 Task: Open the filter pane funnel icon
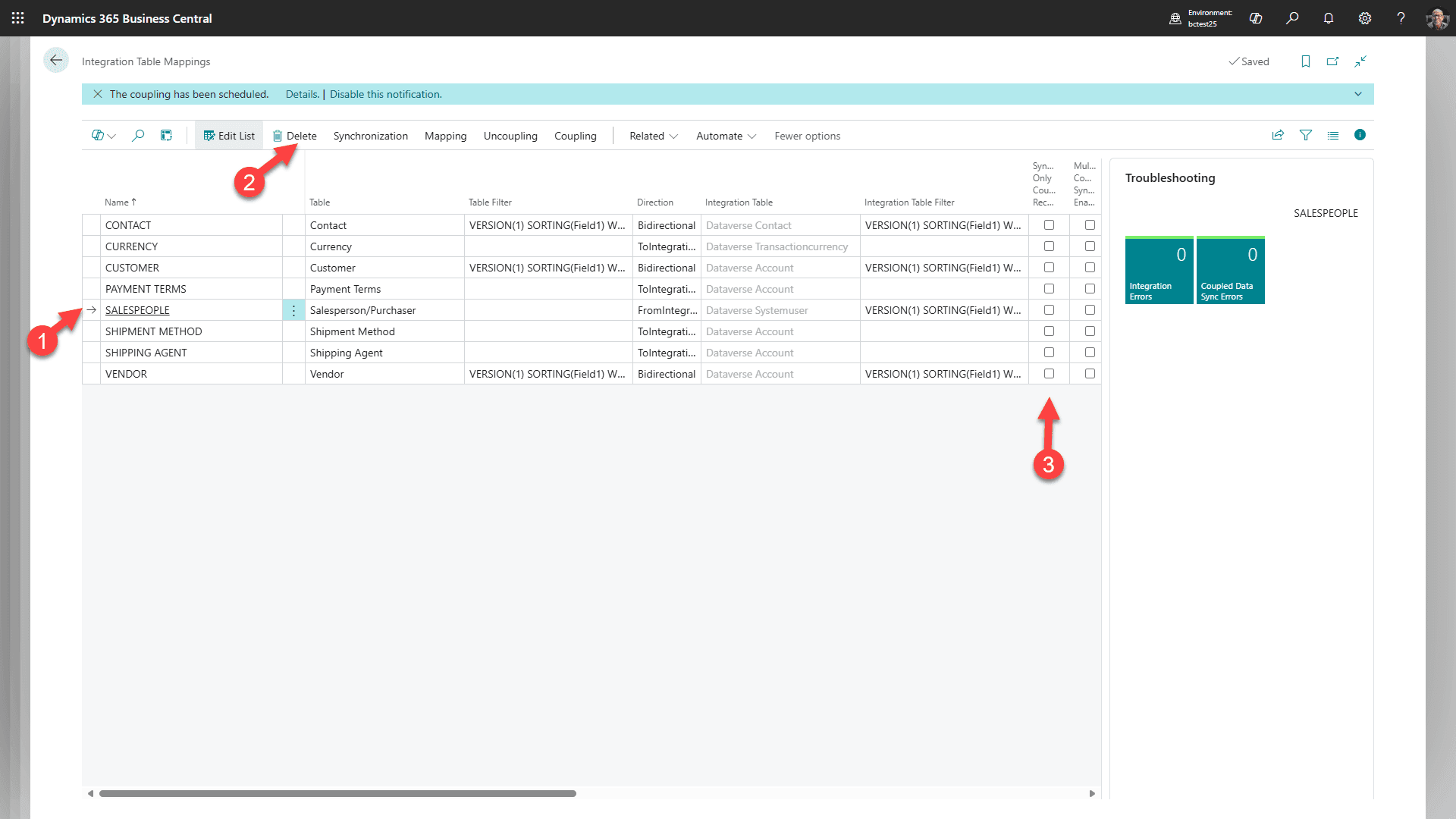point(1305,136)
